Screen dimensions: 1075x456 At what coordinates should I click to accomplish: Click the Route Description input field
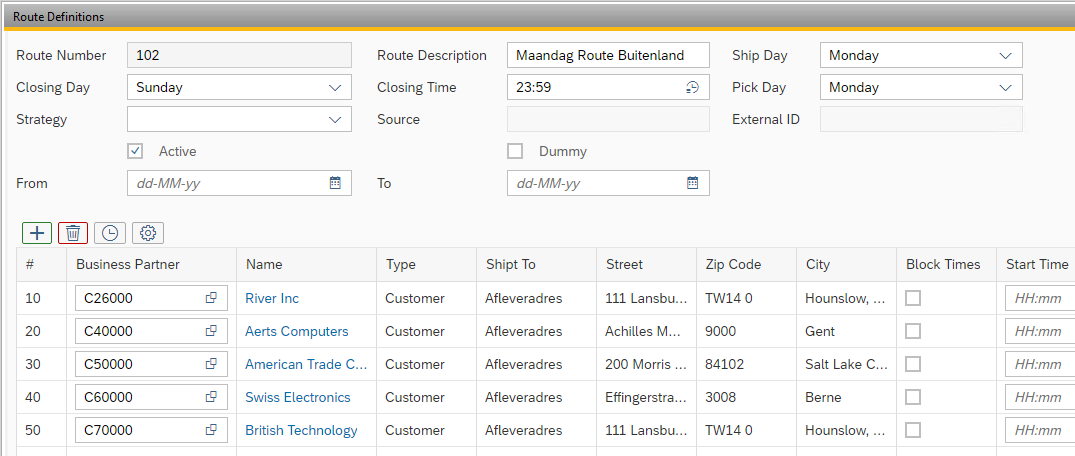607,55
